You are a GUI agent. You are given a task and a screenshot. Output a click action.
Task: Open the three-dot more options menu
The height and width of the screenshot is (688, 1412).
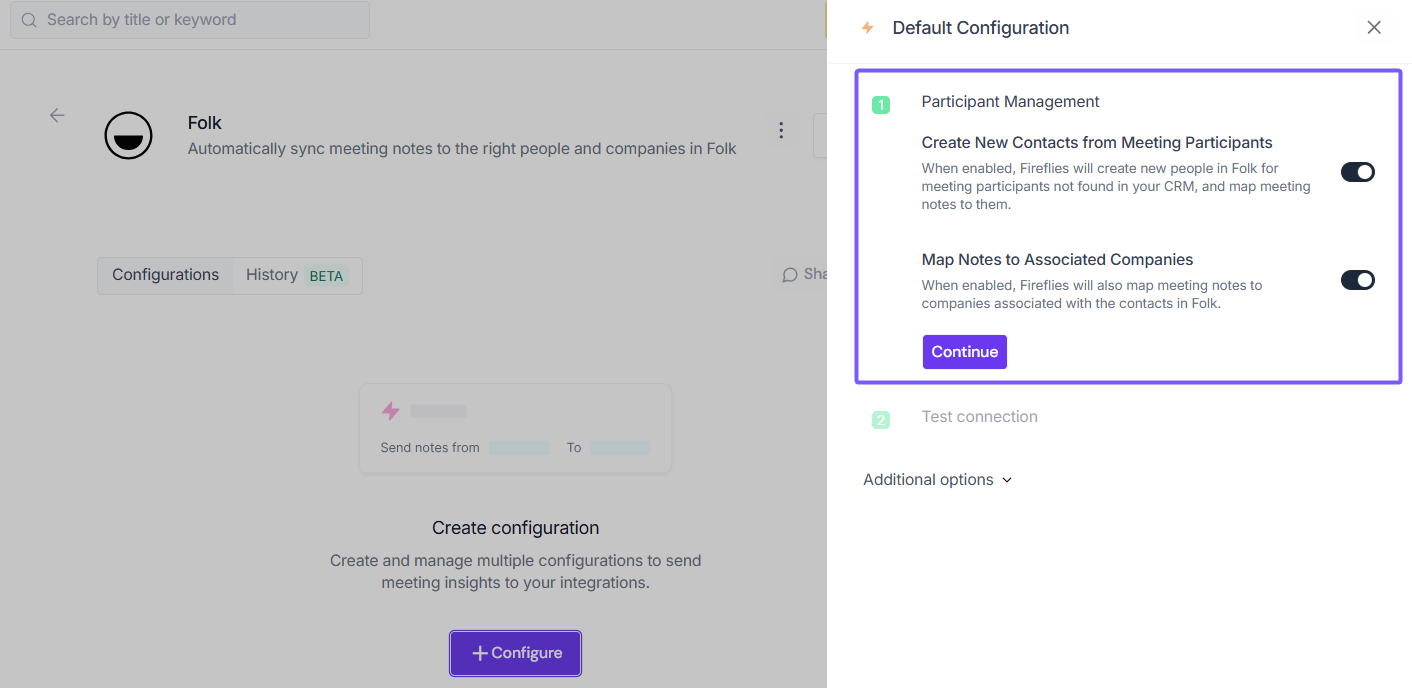pyautogui.click(x=781, y=130)
